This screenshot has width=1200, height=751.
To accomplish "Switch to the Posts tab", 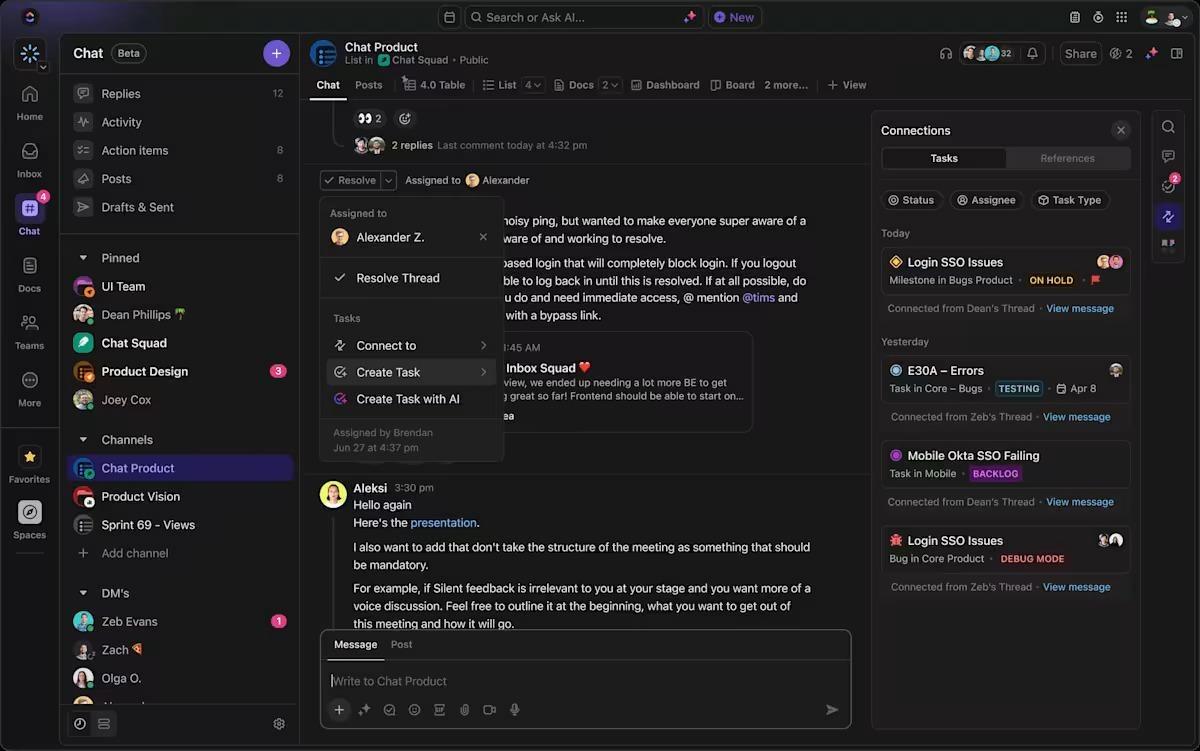I will 368,85.
